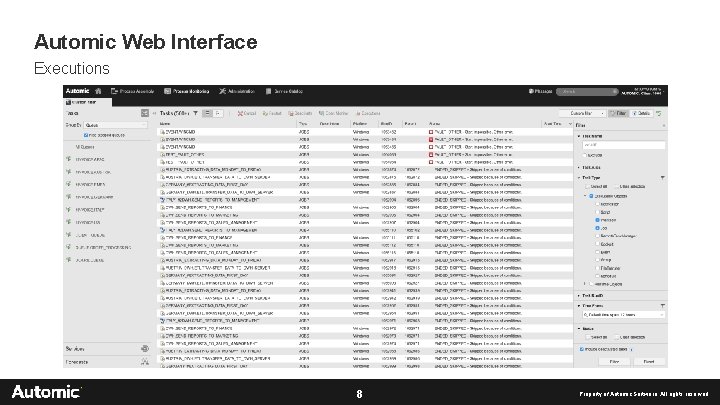Click the Reset button
This screenshot has height=405, width=720.
(x=649, y=362)
